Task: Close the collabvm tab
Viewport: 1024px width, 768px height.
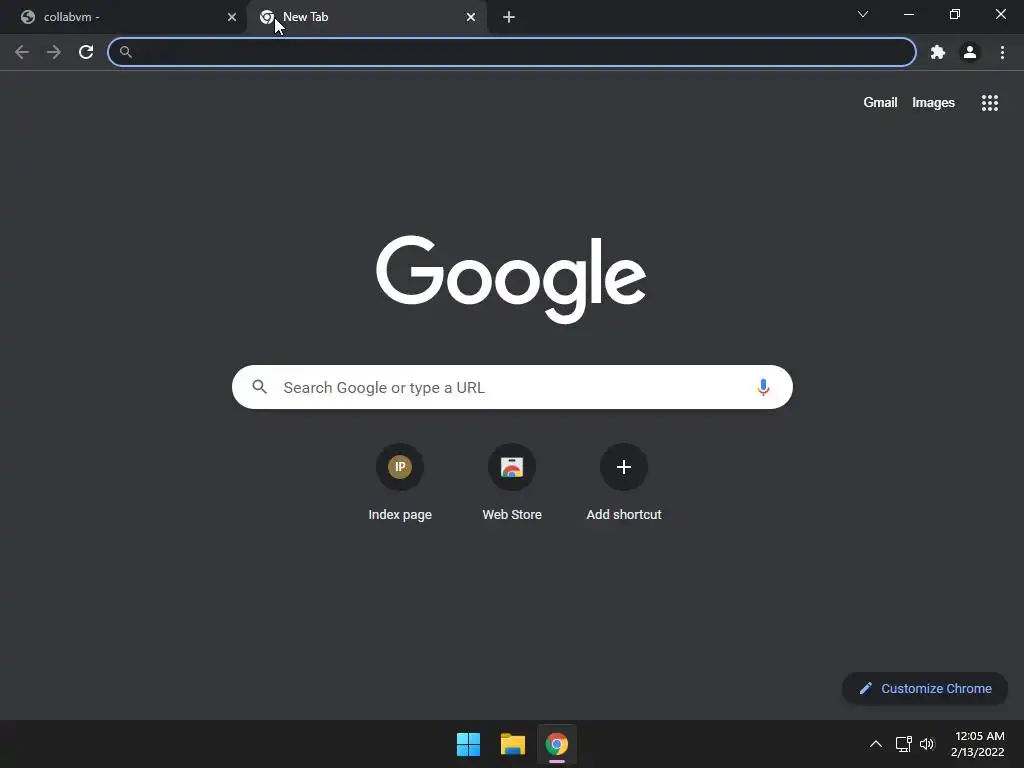Action: pyautogui.click(x=232, y=17)
